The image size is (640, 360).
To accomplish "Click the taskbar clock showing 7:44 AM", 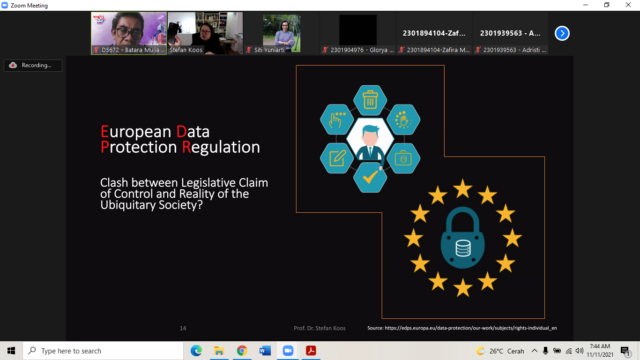I will coord(600,351).
